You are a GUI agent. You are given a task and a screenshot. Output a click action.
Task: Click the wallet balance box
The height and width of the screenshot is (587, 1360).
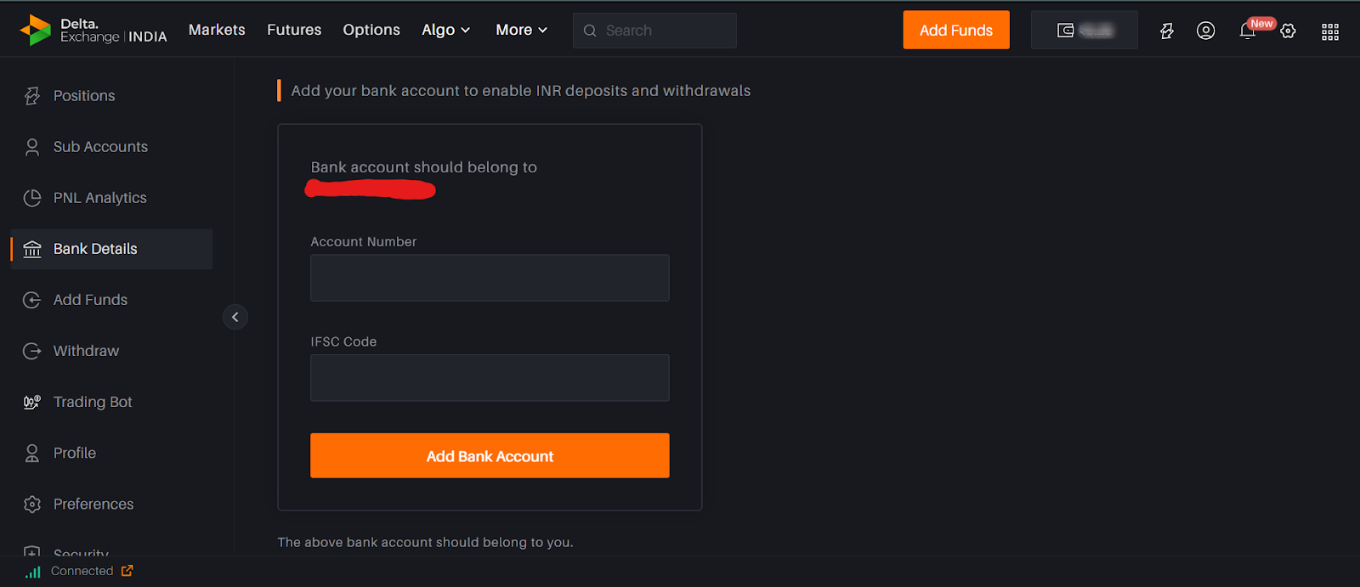click(x=1084, y=30)
